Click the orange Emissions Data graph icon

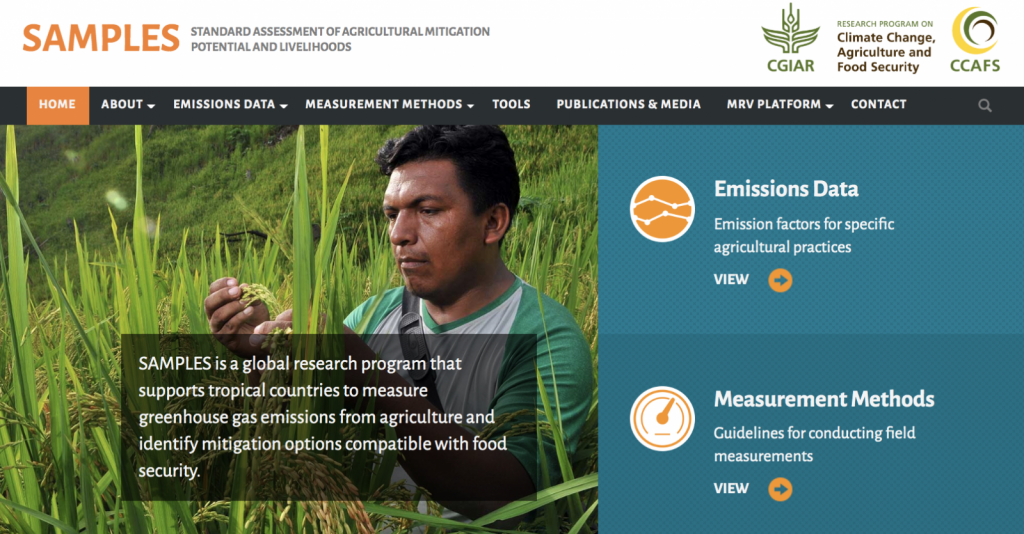[662, 208]
